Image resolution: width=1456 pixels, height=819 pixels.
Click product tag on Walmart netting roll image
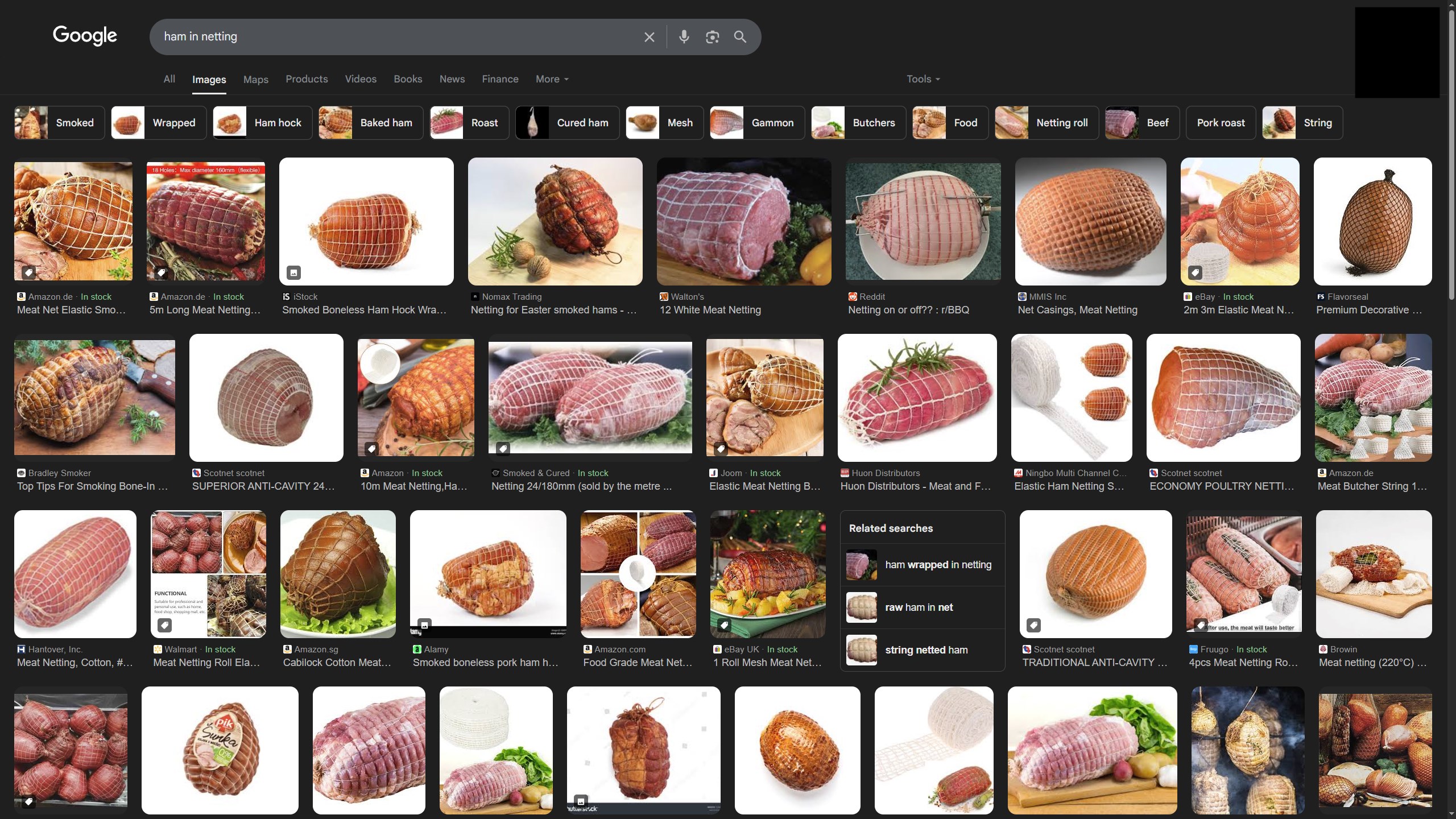164,625
